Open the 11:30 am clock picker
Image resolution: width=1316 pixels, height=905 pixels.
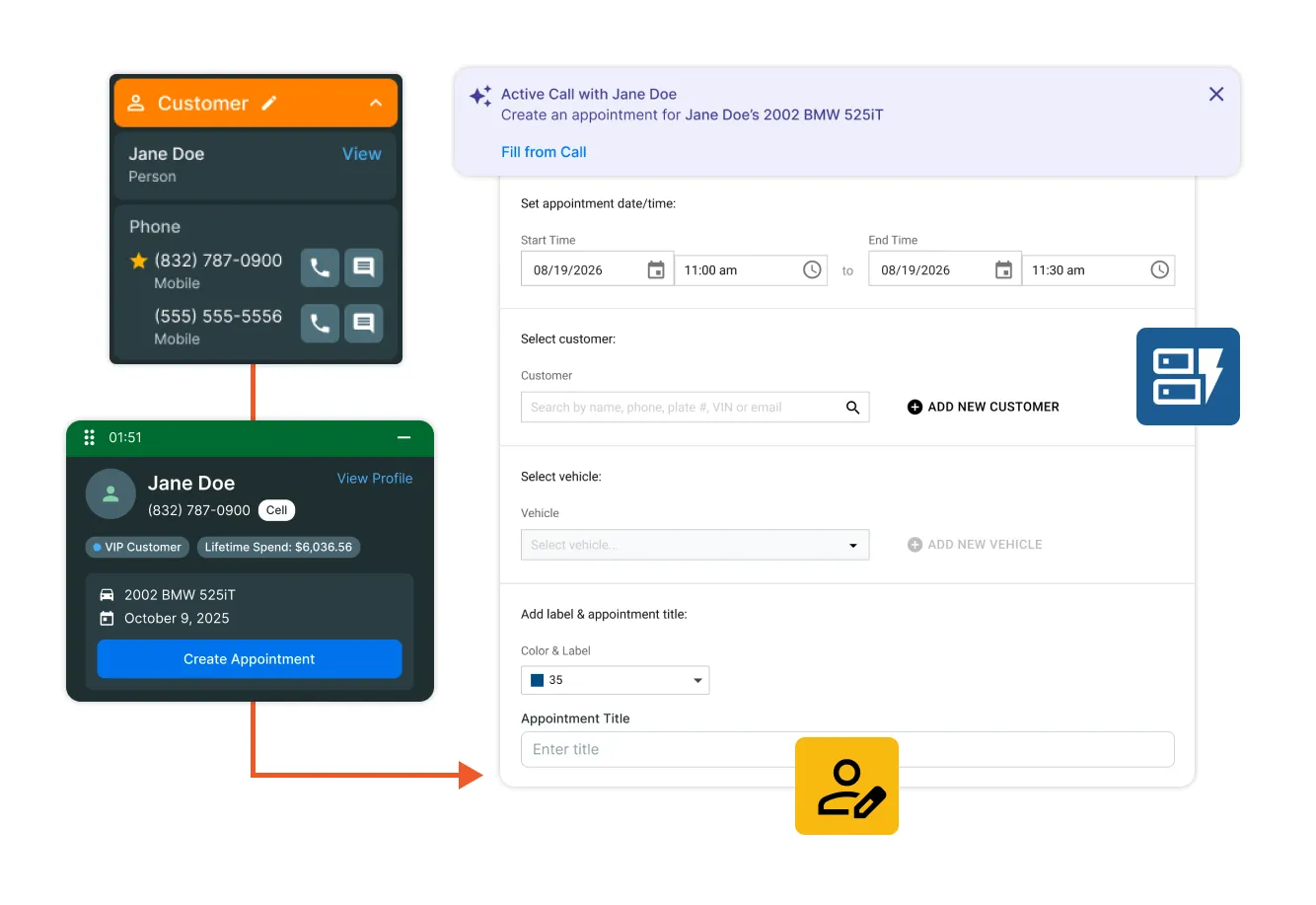[1160, 269]
